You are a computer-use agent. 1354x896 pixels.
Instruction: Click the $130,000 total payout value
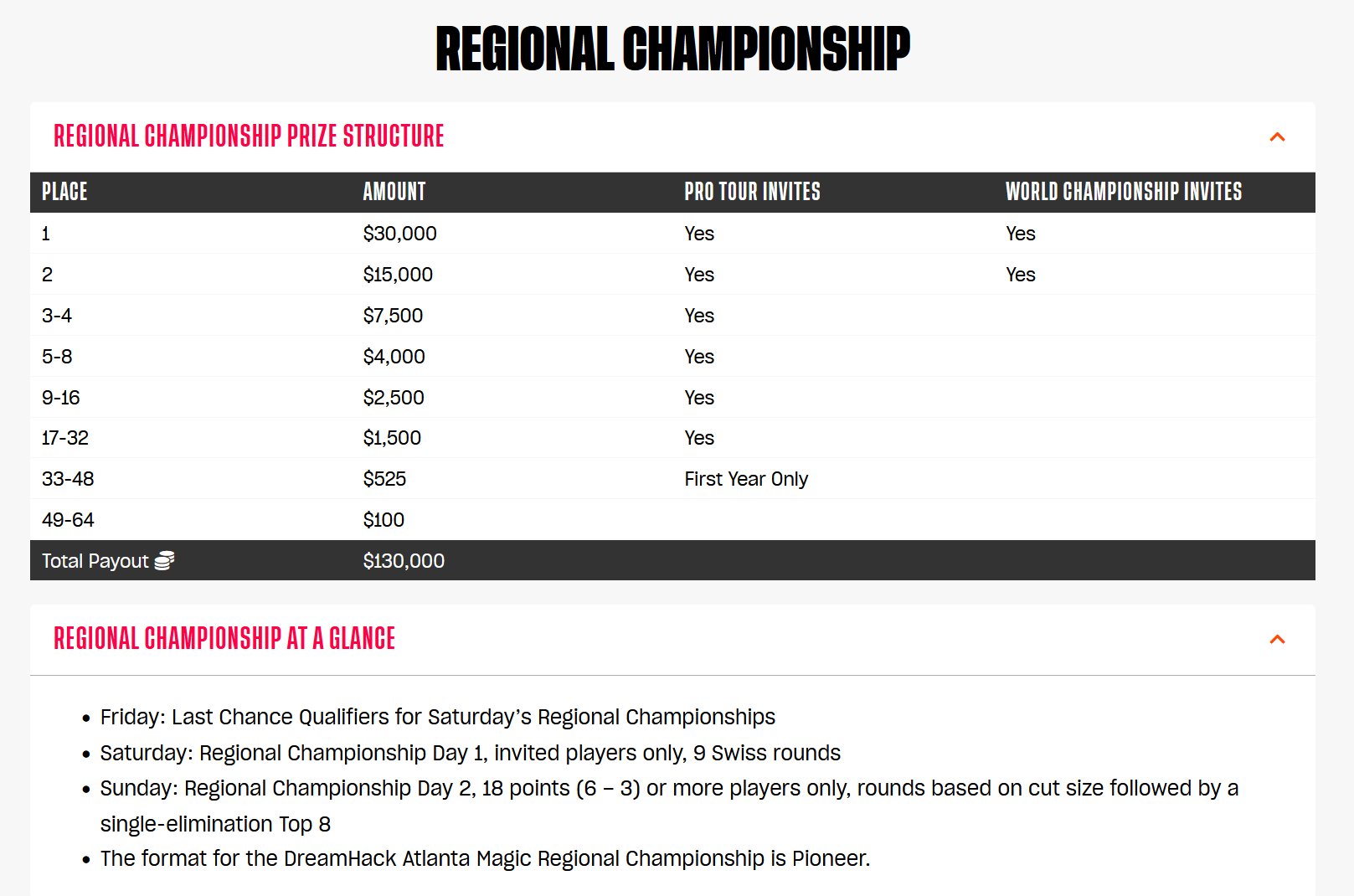coord(404,561)
